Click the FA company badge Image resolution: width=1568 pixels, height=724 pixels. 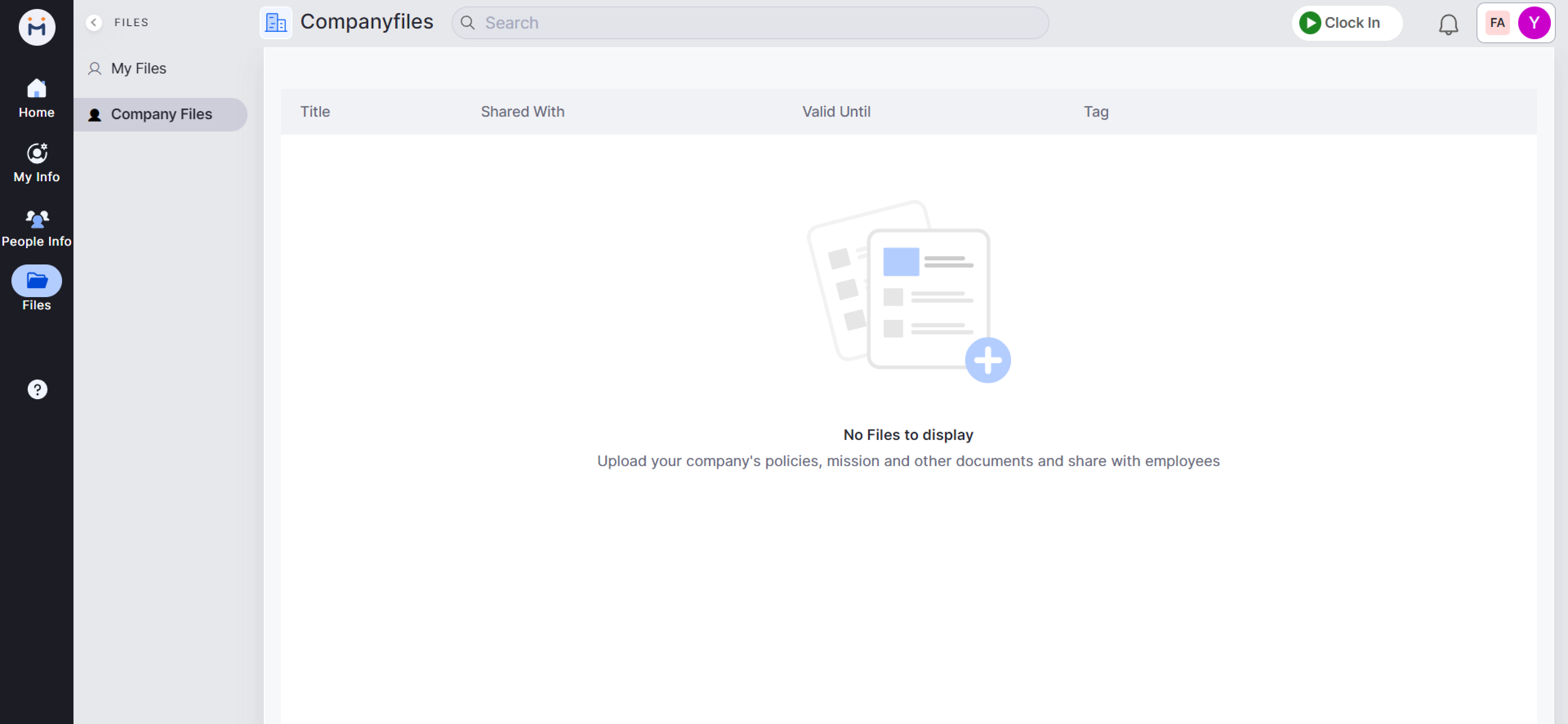1497,23
